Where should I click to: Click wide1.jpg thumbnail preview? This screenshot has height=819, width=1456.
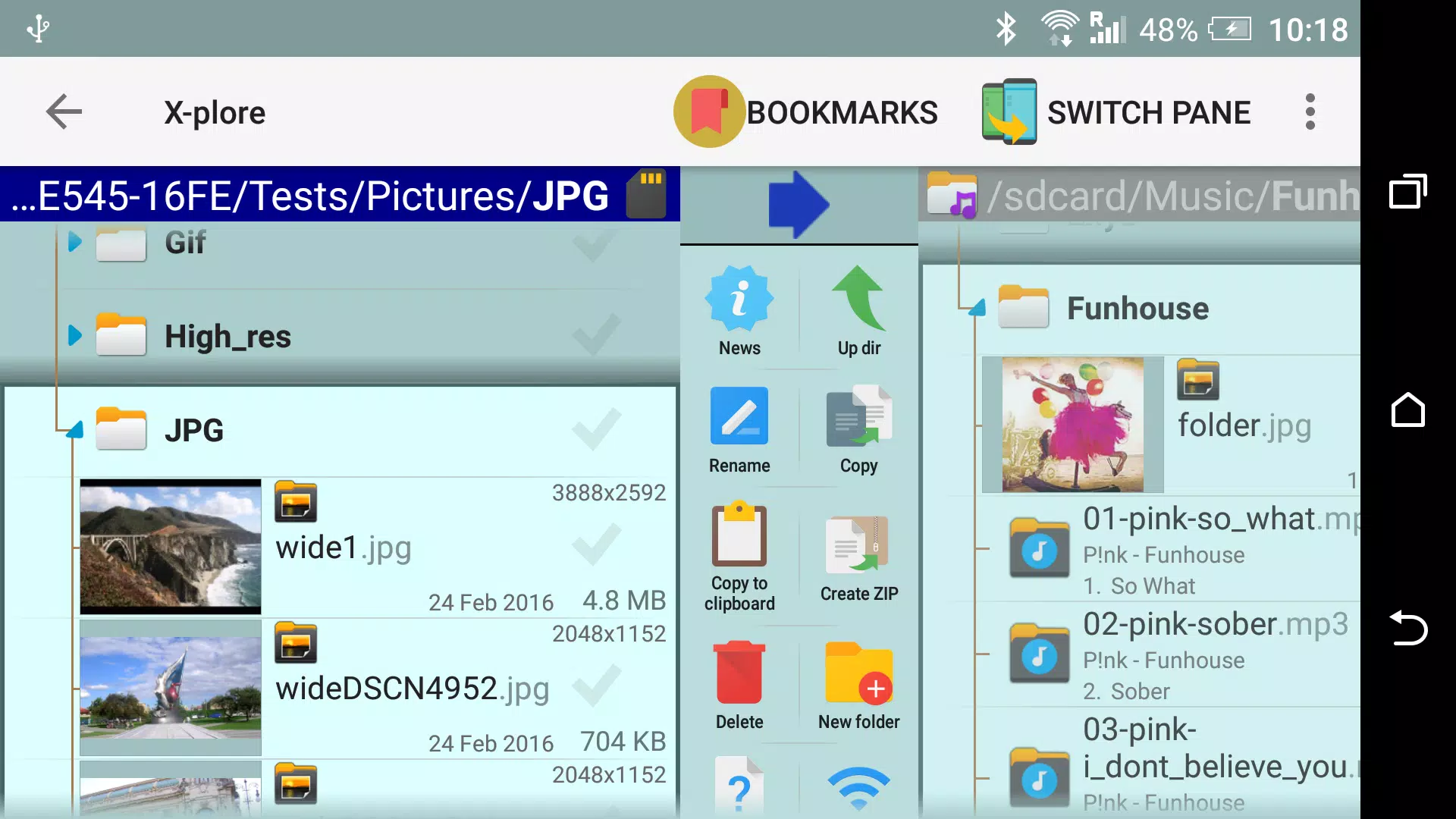coord(170,546)
